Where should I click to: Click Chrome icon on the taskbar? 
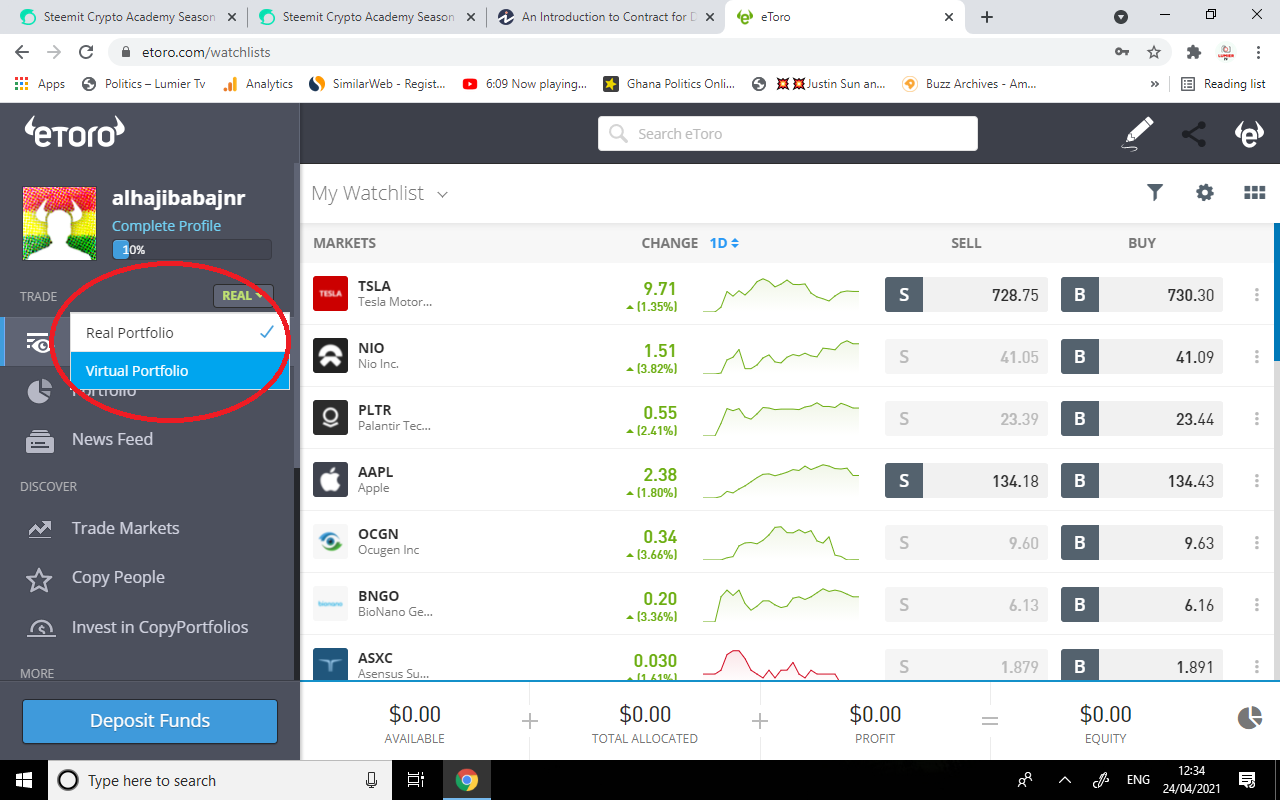[466, 780]
